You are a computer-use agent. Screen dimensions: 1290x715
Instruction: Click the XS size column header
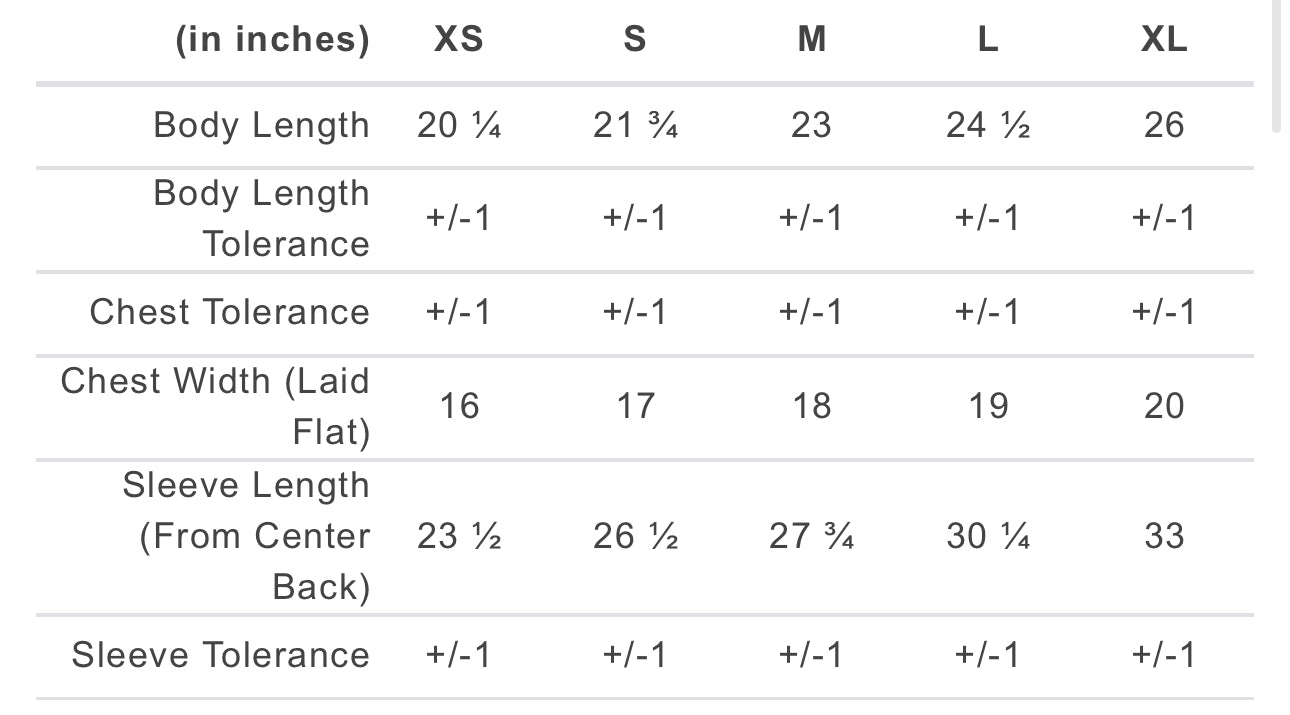point(459,40)
